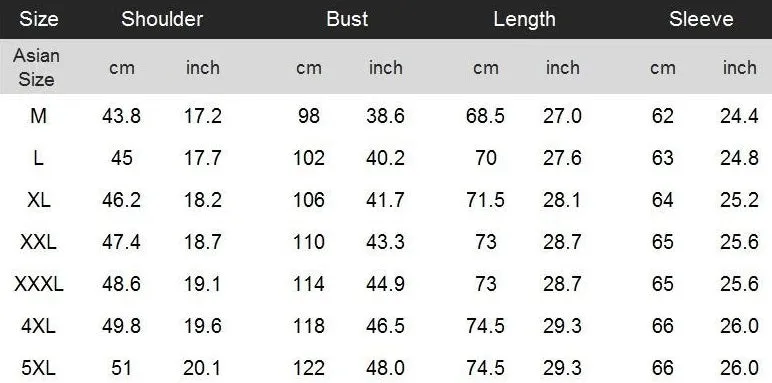
Task: Click the 5XL size row label
Action: point(38,368)
